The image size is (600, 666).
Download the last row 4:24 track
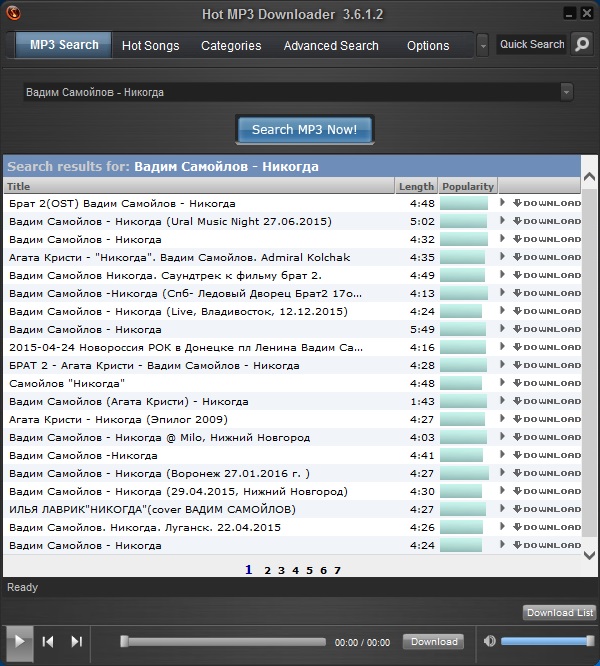point(547,545)
